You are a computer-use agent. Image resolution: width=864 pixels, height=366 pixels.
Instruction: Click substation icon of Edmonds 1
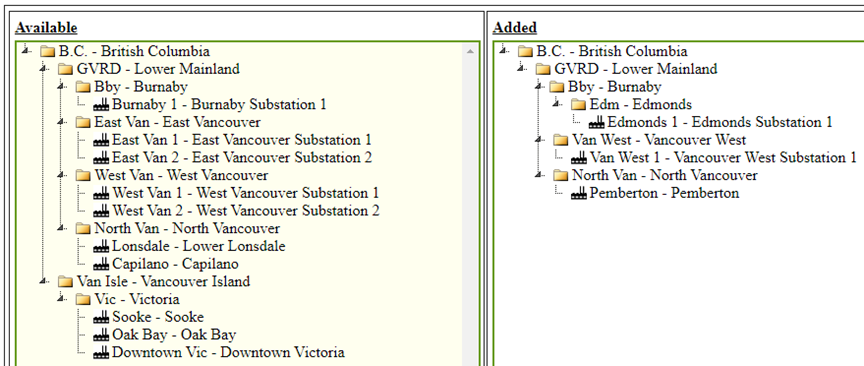coord(596,122)
